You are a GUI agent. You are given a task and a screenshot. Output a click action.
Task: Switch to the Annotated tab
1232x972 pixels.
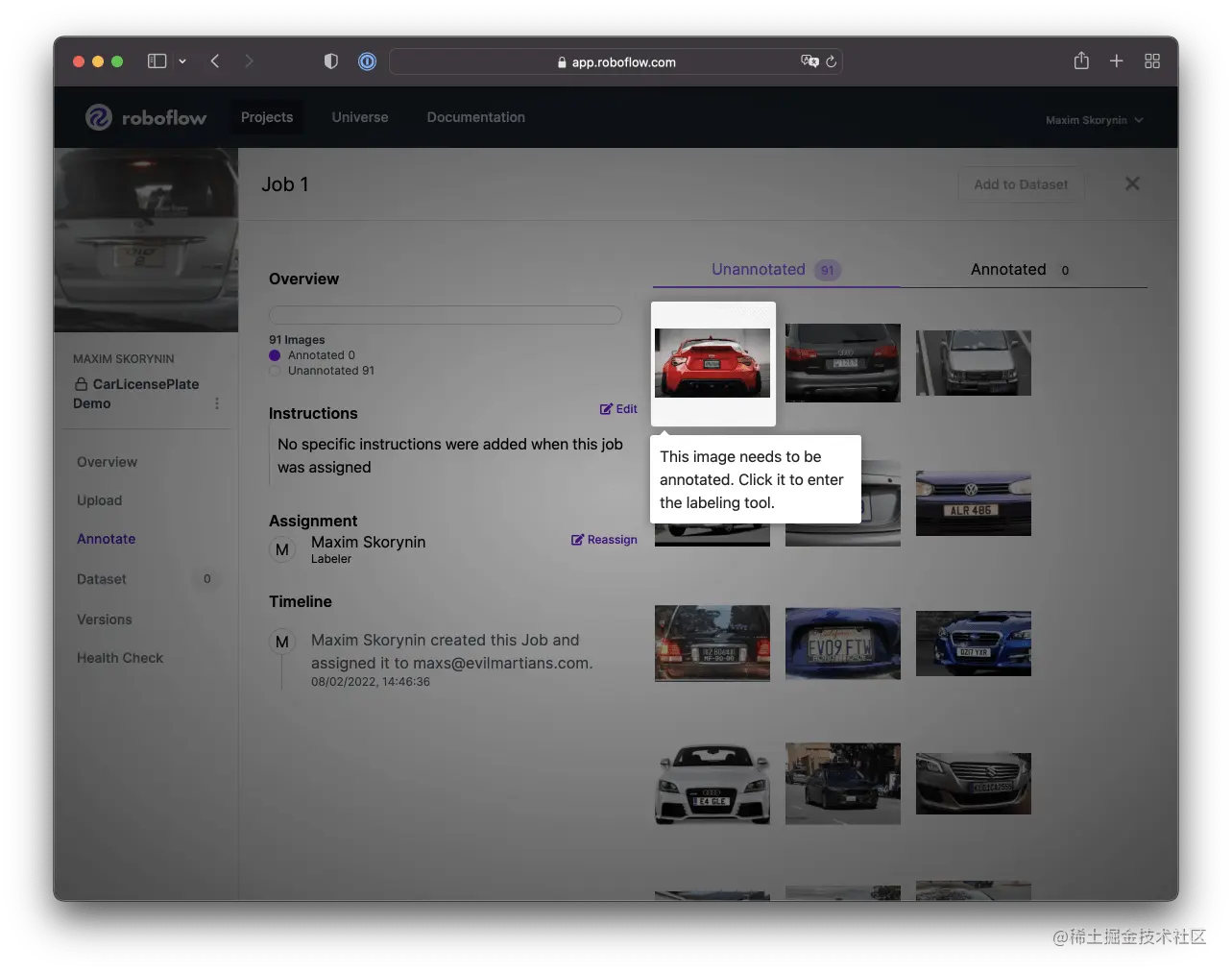pyautogui.click(x=1009, y=269)
